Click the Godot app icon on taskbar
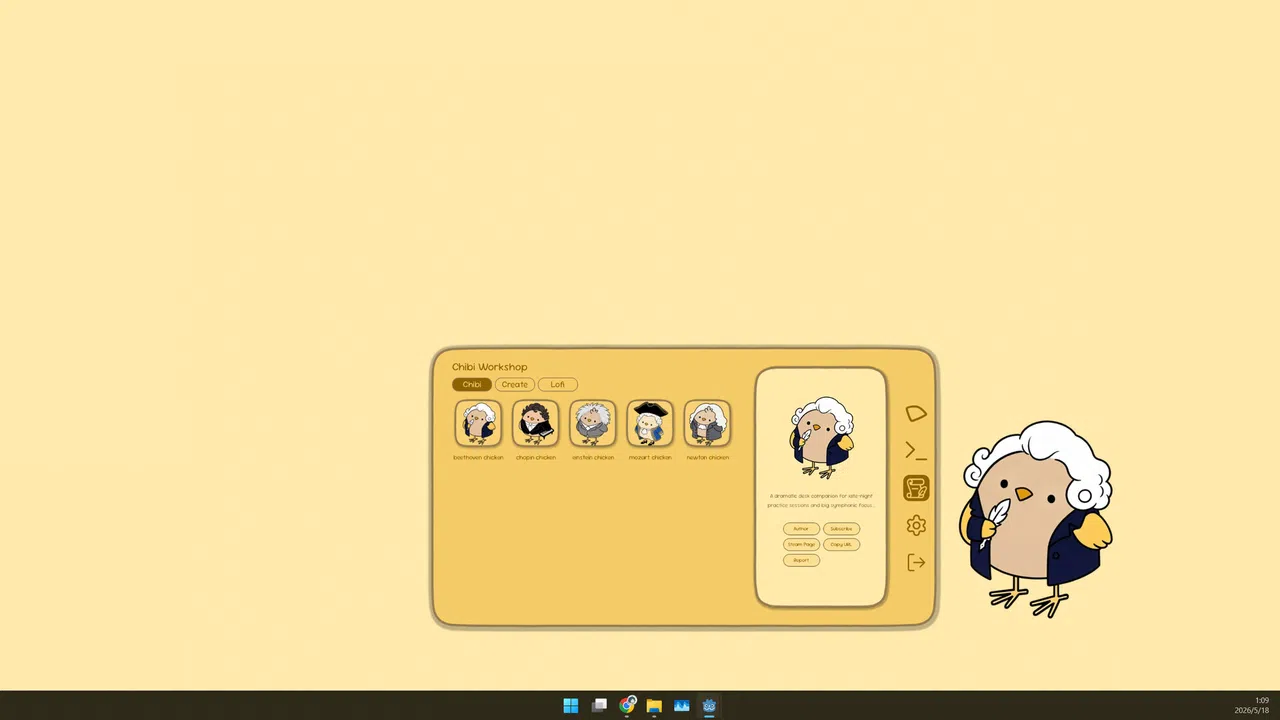This screenshot has width=1280, height=720. [x=709, y=706]
